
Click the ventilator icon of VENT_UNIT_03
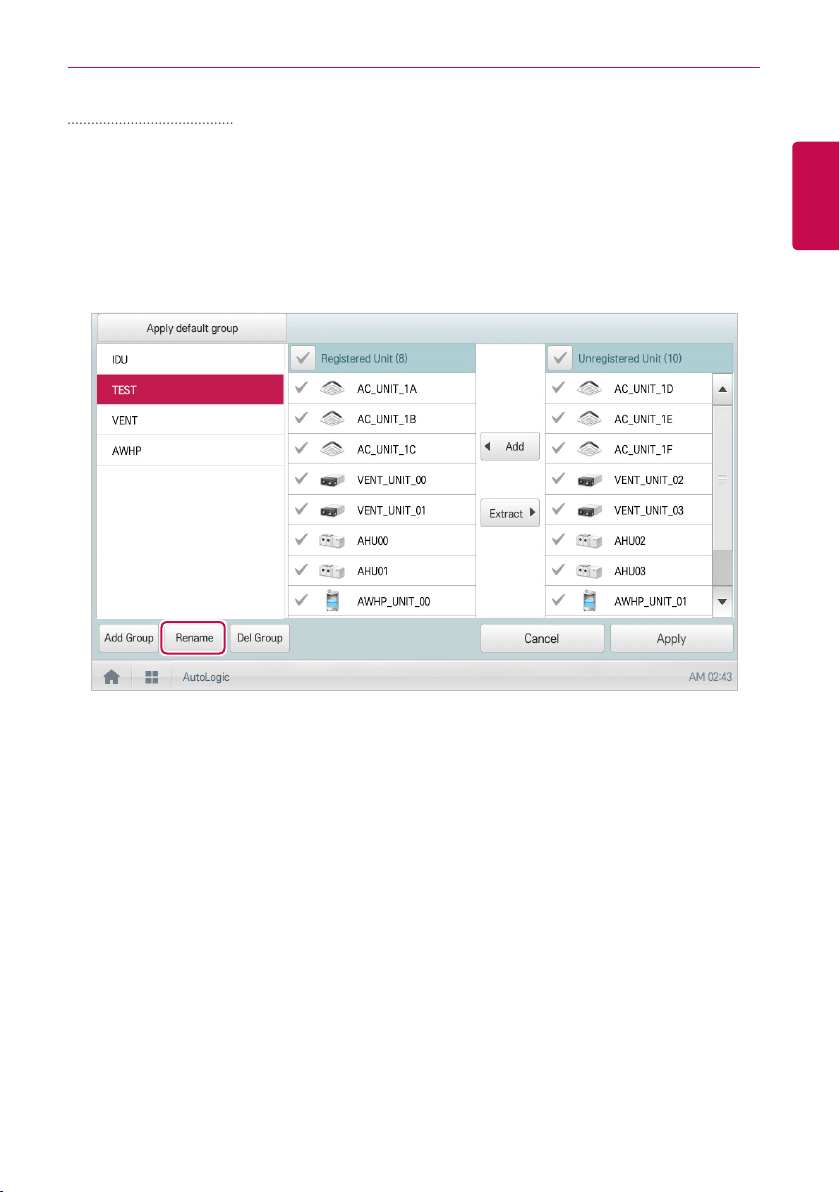tap(589, 511)
